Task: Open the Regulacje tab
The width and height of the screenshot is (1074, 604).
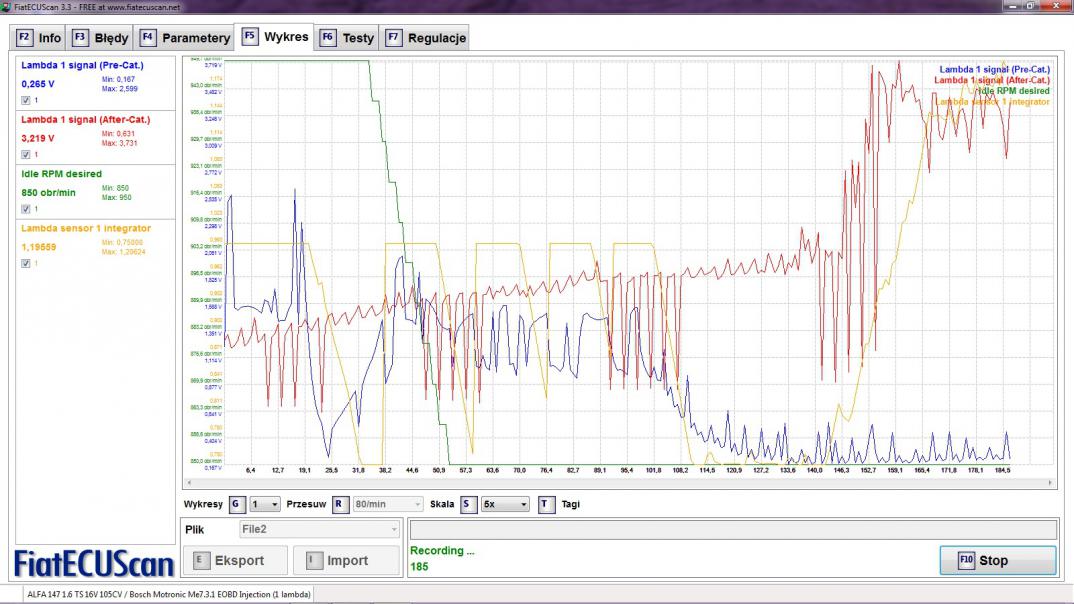Action: pos(426,38)
